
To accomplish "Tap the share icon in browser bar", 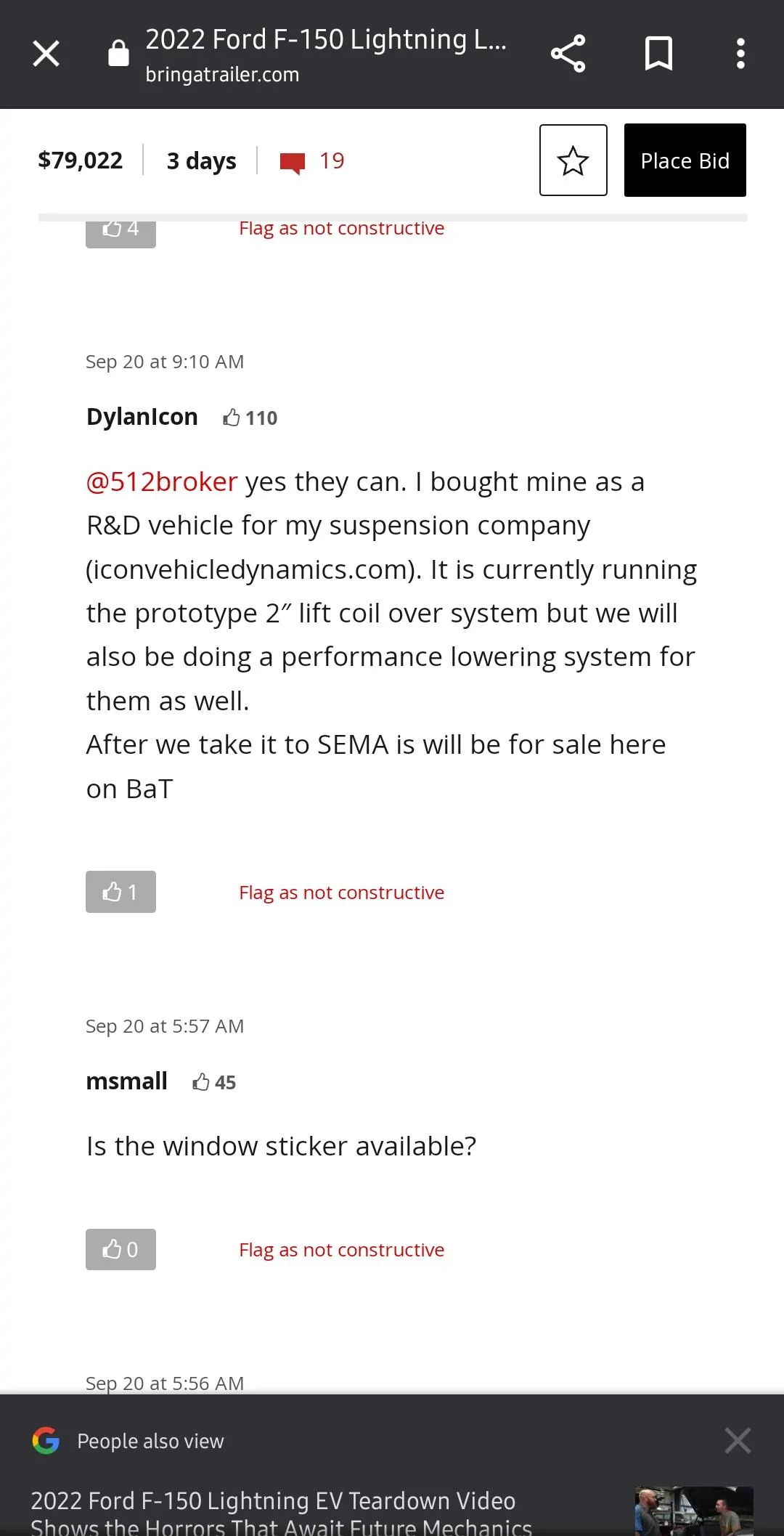I will pyautogui.click(x=568, y=54).
